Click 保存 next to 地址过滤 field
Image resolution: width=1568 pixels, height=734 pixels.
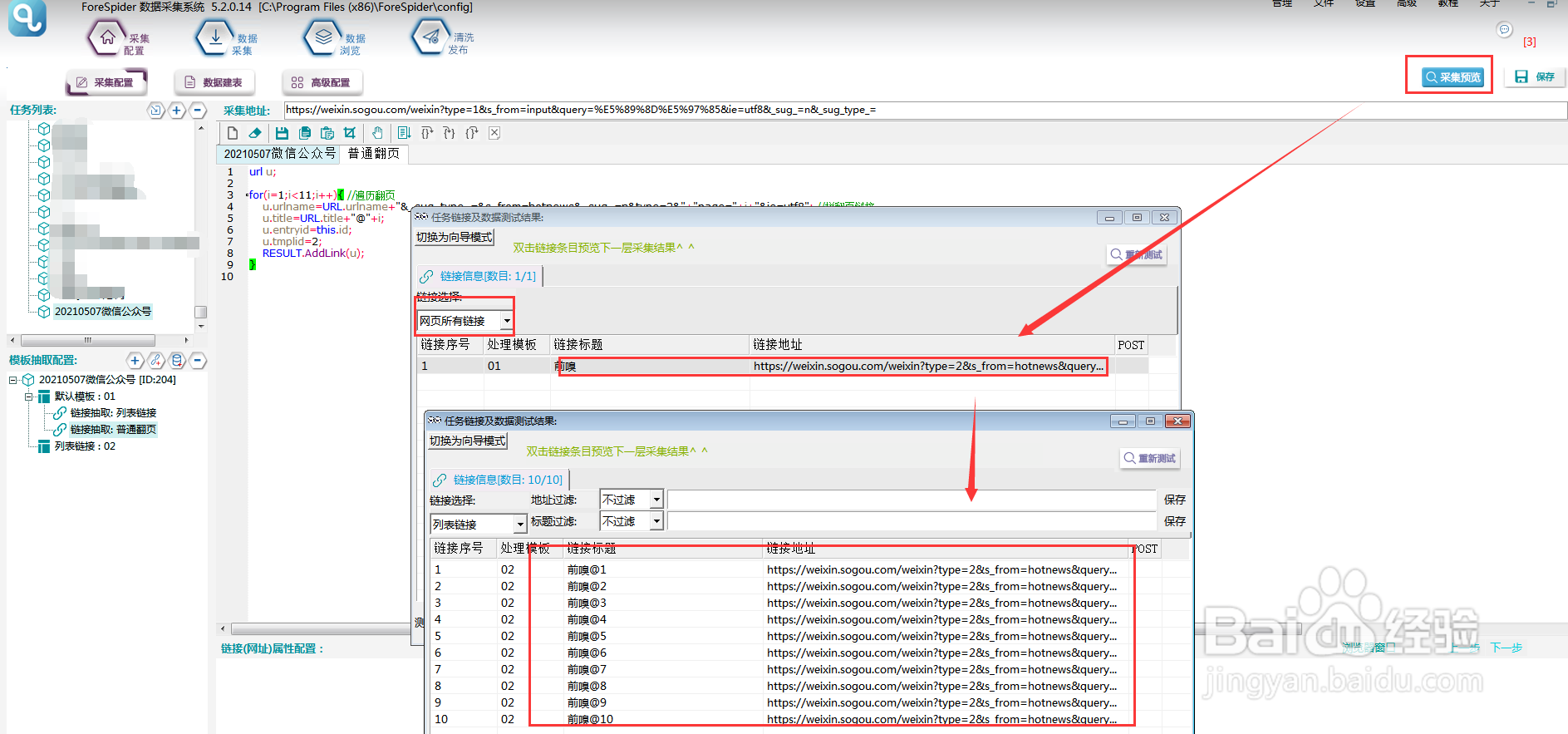coord(1175,500)
